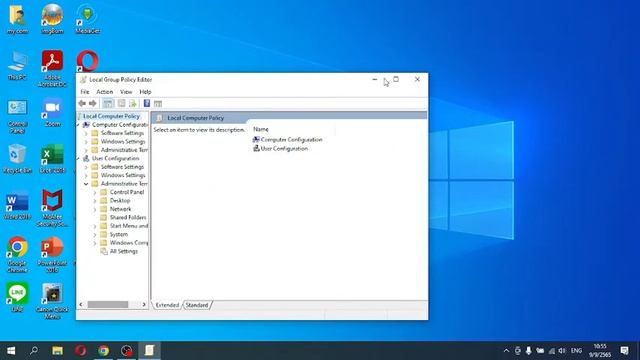
Task: Click the taskbar clock showing 10:55
Action: pyautogui.click(x=600, y=351)
